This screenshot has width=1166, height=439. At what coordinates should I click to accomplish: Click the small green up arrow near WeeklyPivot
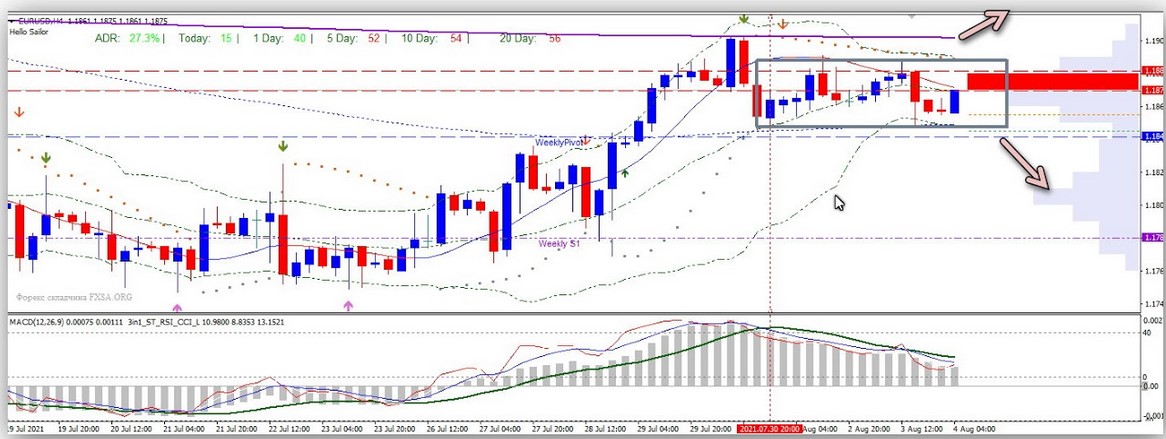[625, 173]
